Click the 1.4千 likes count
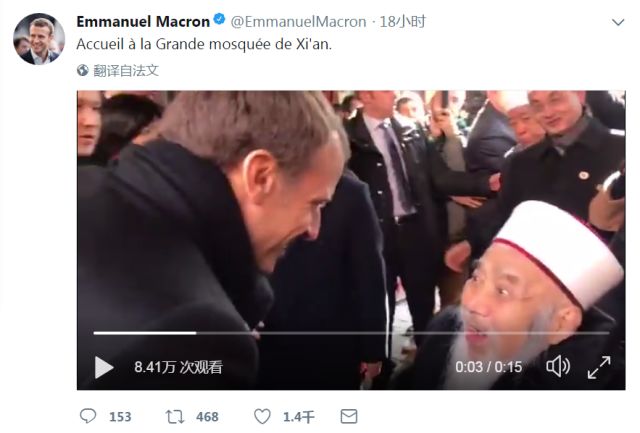The image size is (640, 433). 299,417
